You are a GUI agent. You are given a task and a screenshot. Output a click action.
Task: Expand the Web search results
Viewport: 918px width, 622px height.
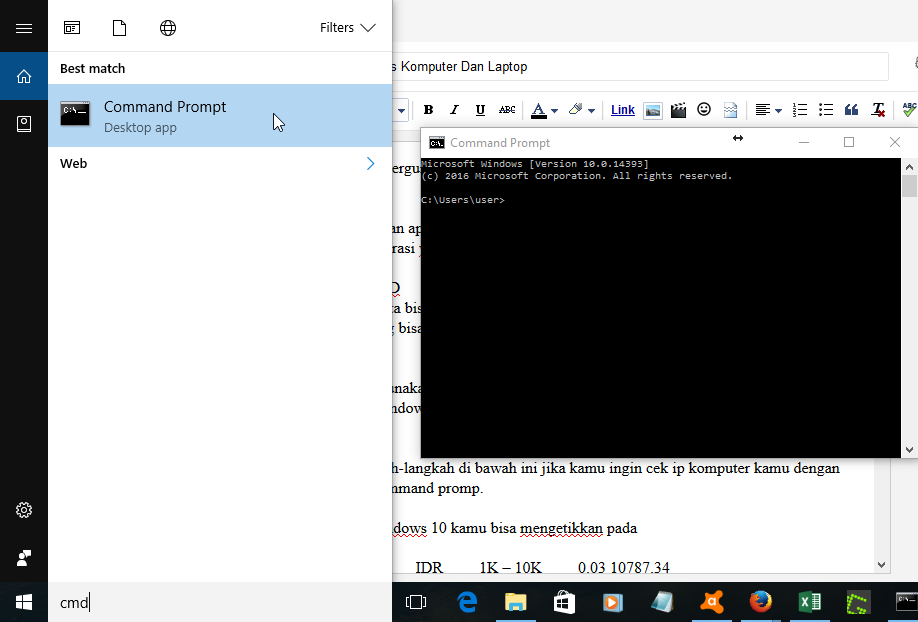coord(370,163)
